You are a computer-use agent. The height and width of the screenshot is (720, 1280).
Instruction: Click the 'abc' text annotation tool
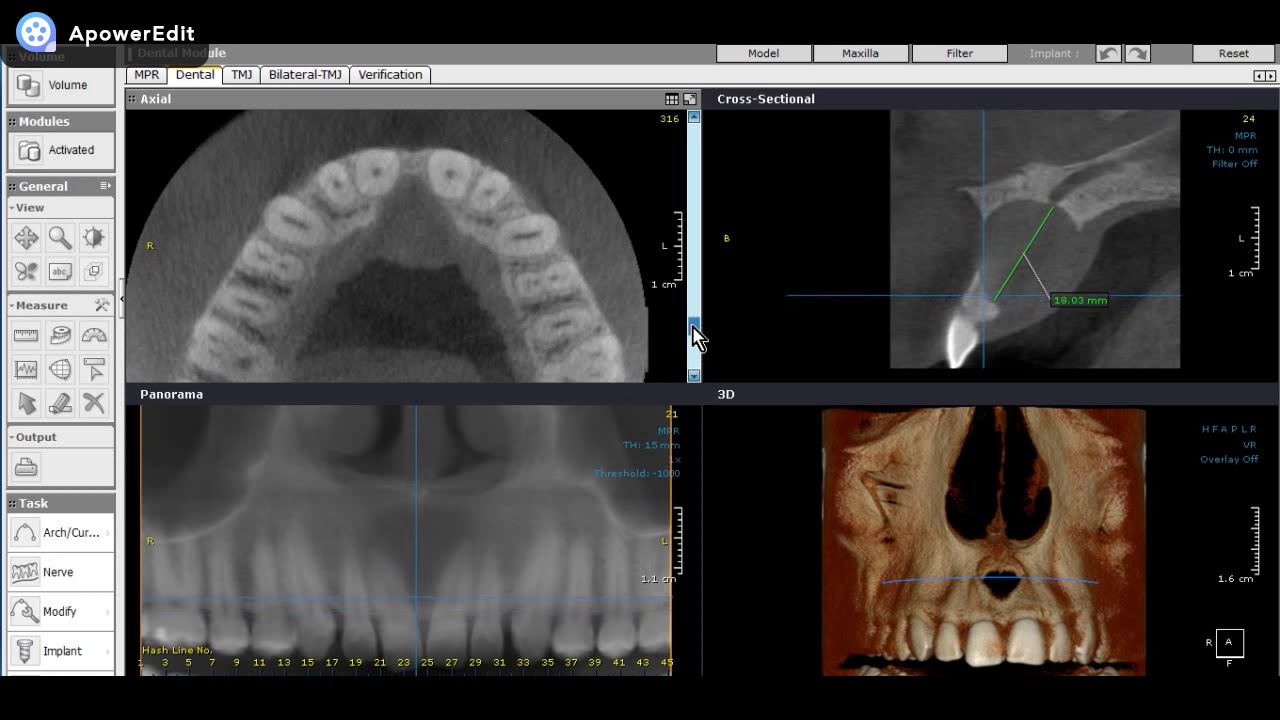(60, 271)
